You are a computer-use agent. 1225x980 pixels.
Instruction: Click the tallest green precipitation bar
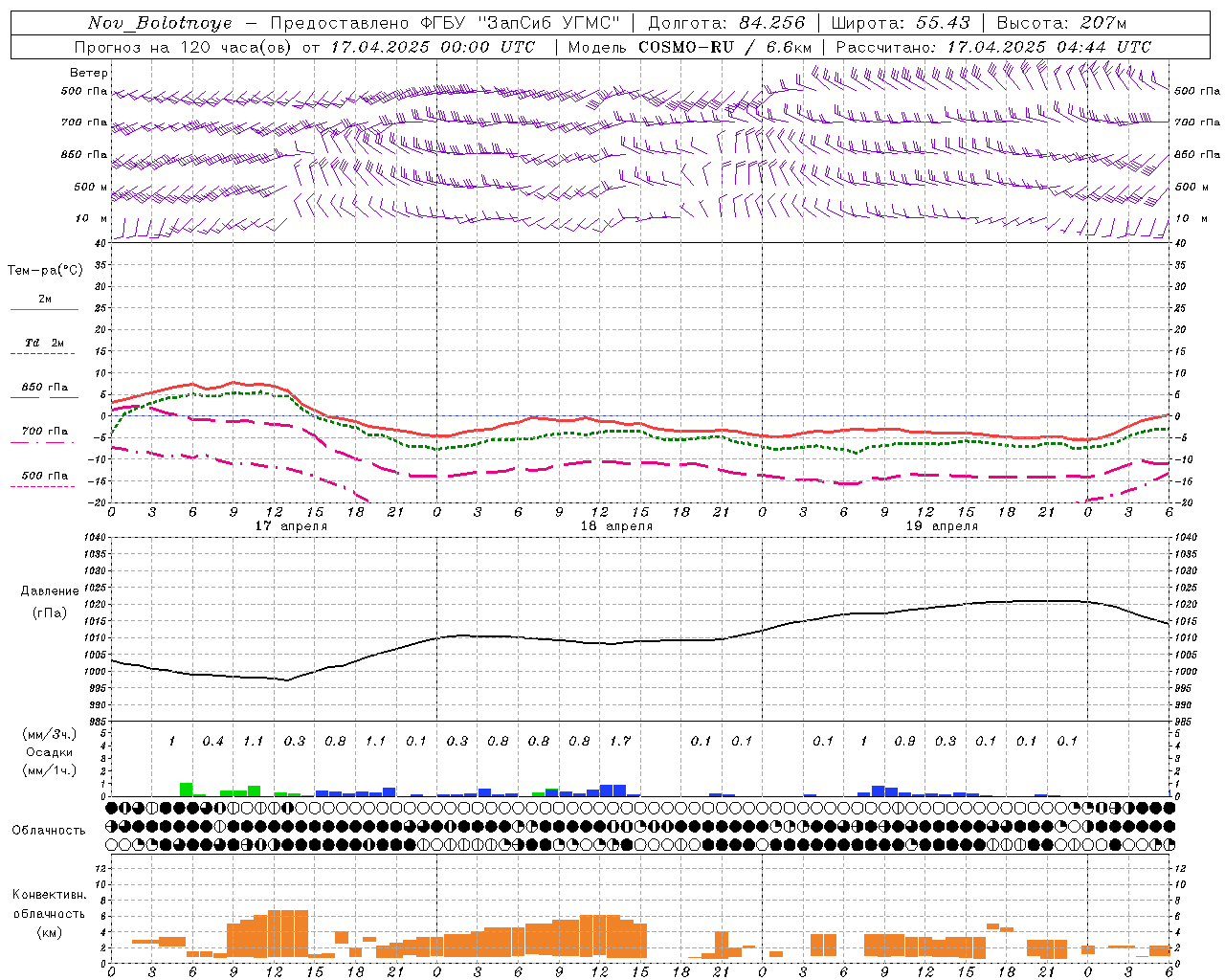click(186, 790)
